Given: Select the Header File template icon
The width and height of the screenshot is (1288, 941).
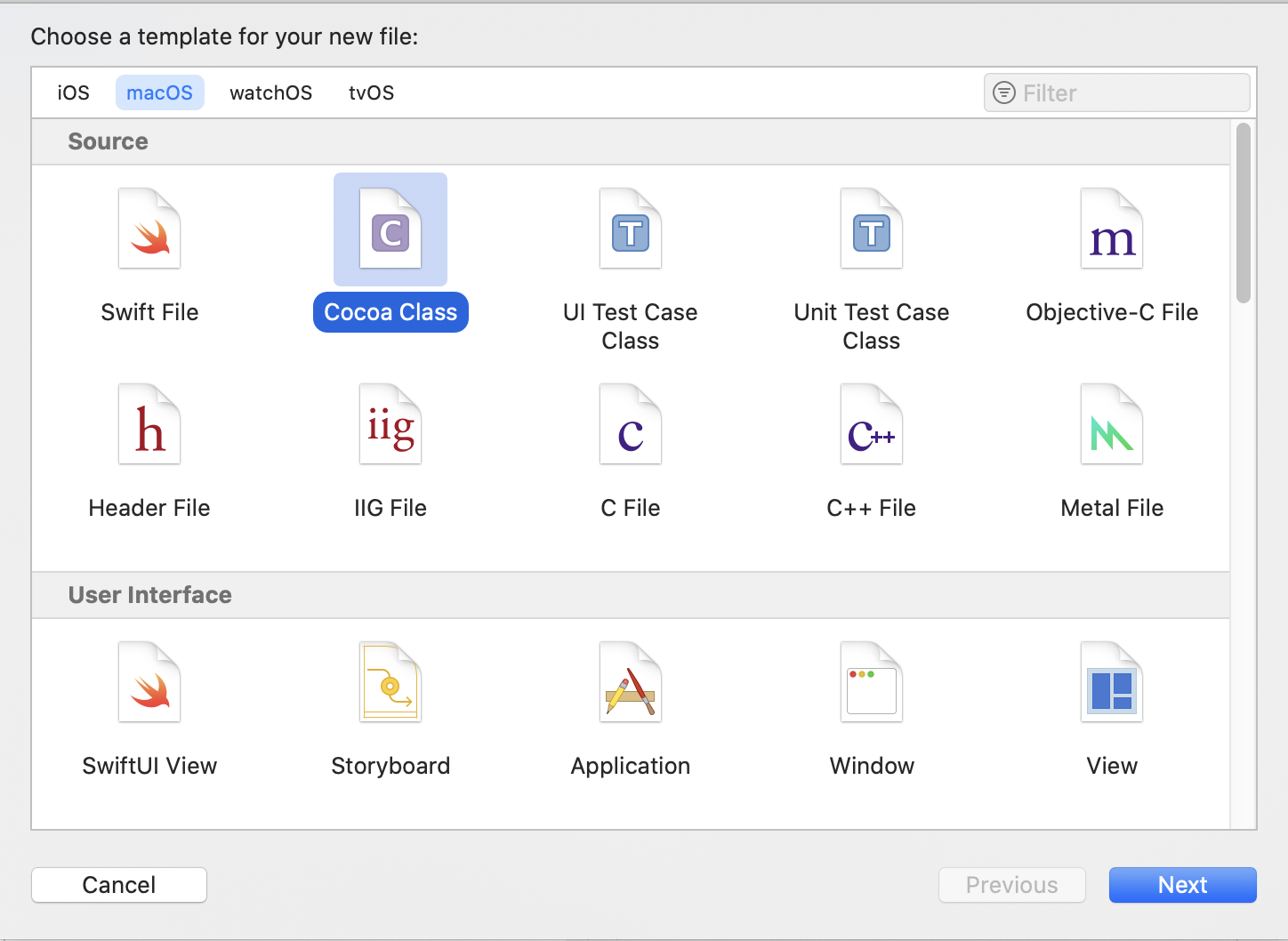Looking at the screenshot, I should 149,424.
